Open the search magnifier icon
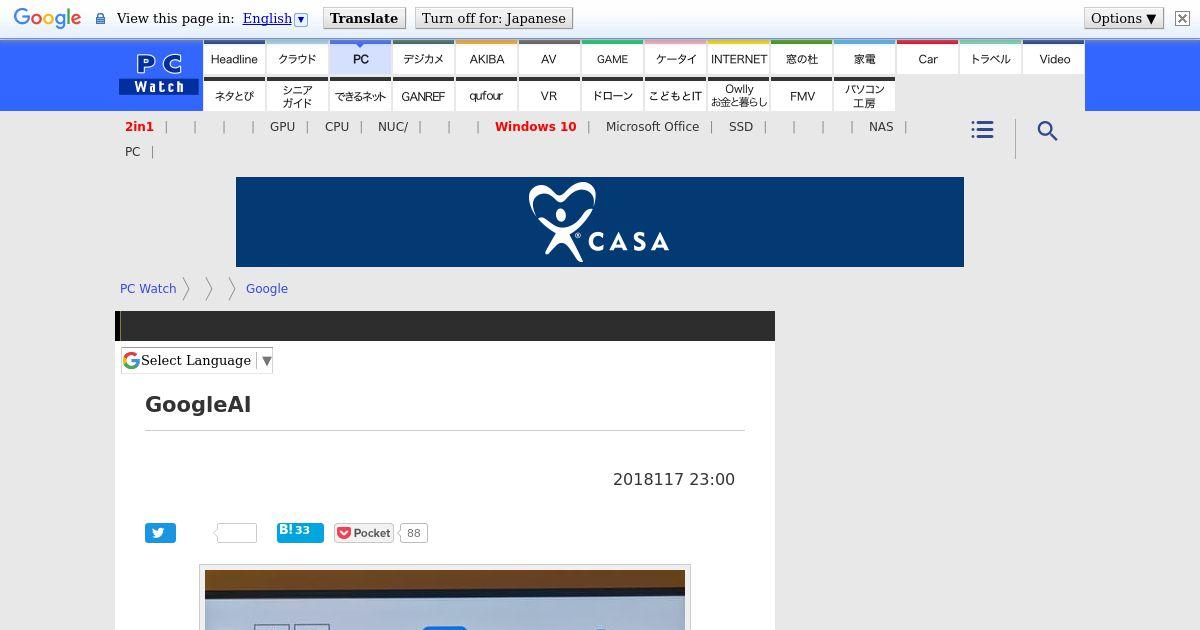 (1047, 131)
